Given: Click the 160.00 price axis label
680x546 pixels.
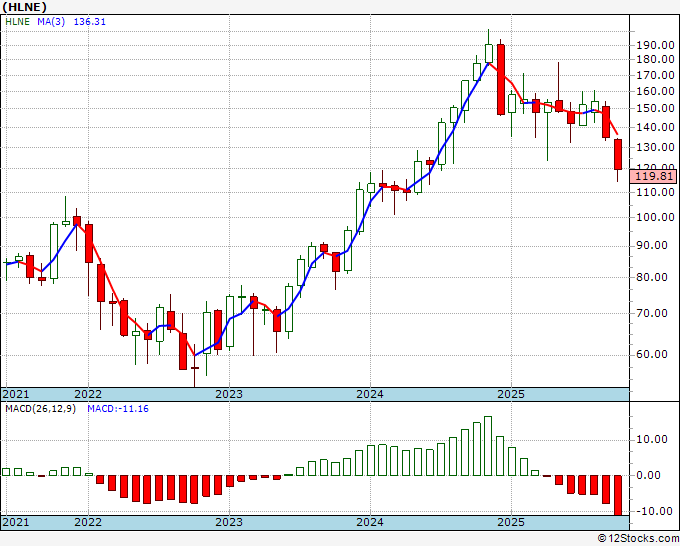Looking at the screenshot, I should 655,92.
